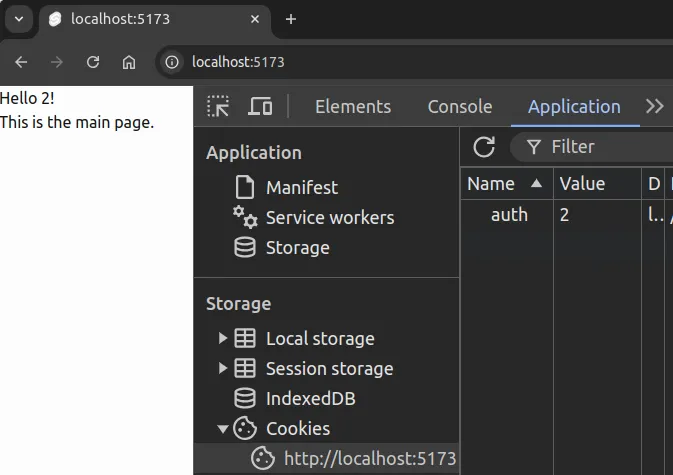The image size is (673, 475).
Task: Open the browser home page
Action: tap(129, 62)
